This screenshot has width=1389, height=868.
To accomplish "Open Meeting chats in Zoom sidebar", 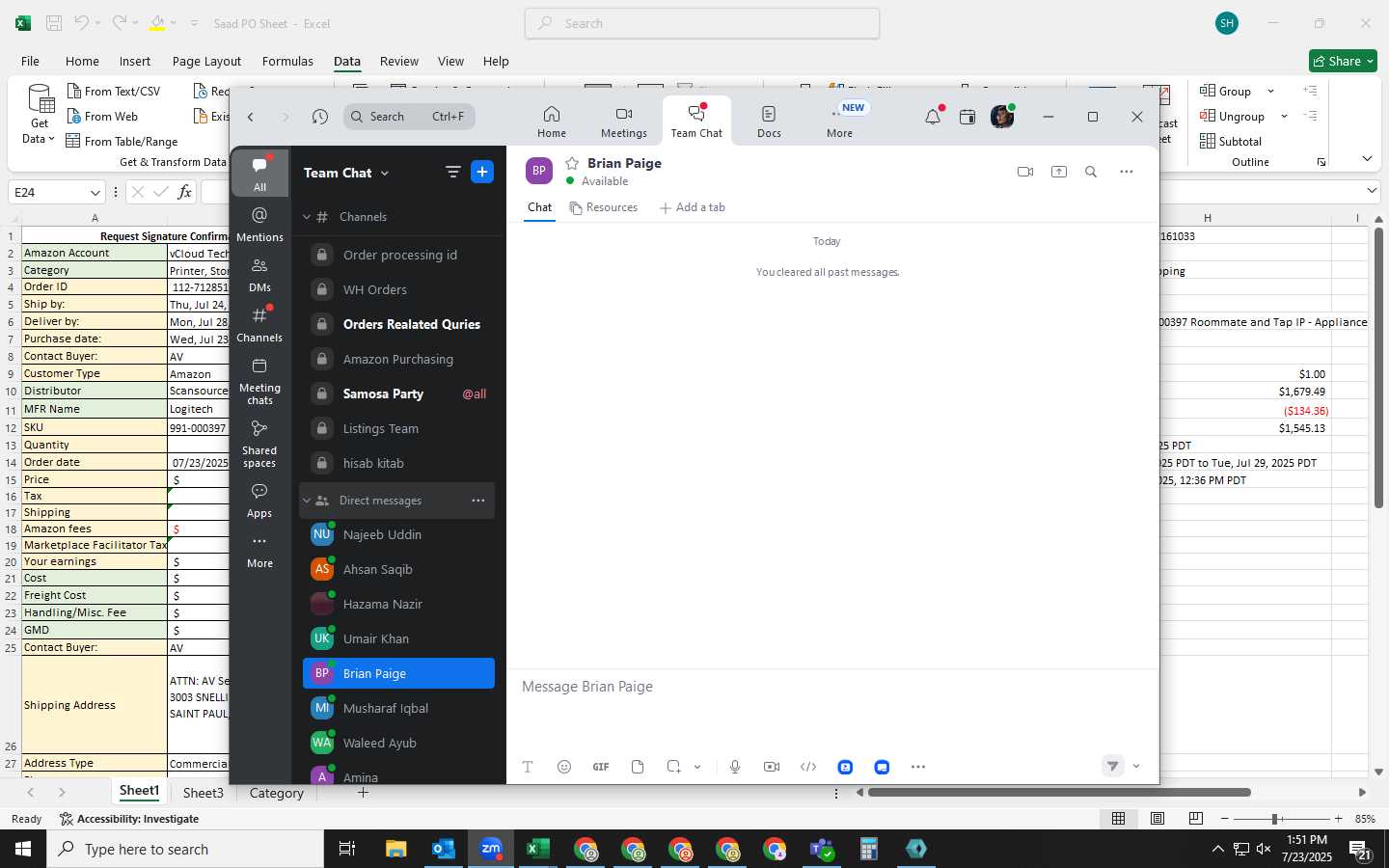I will click(x=259, y=380).
